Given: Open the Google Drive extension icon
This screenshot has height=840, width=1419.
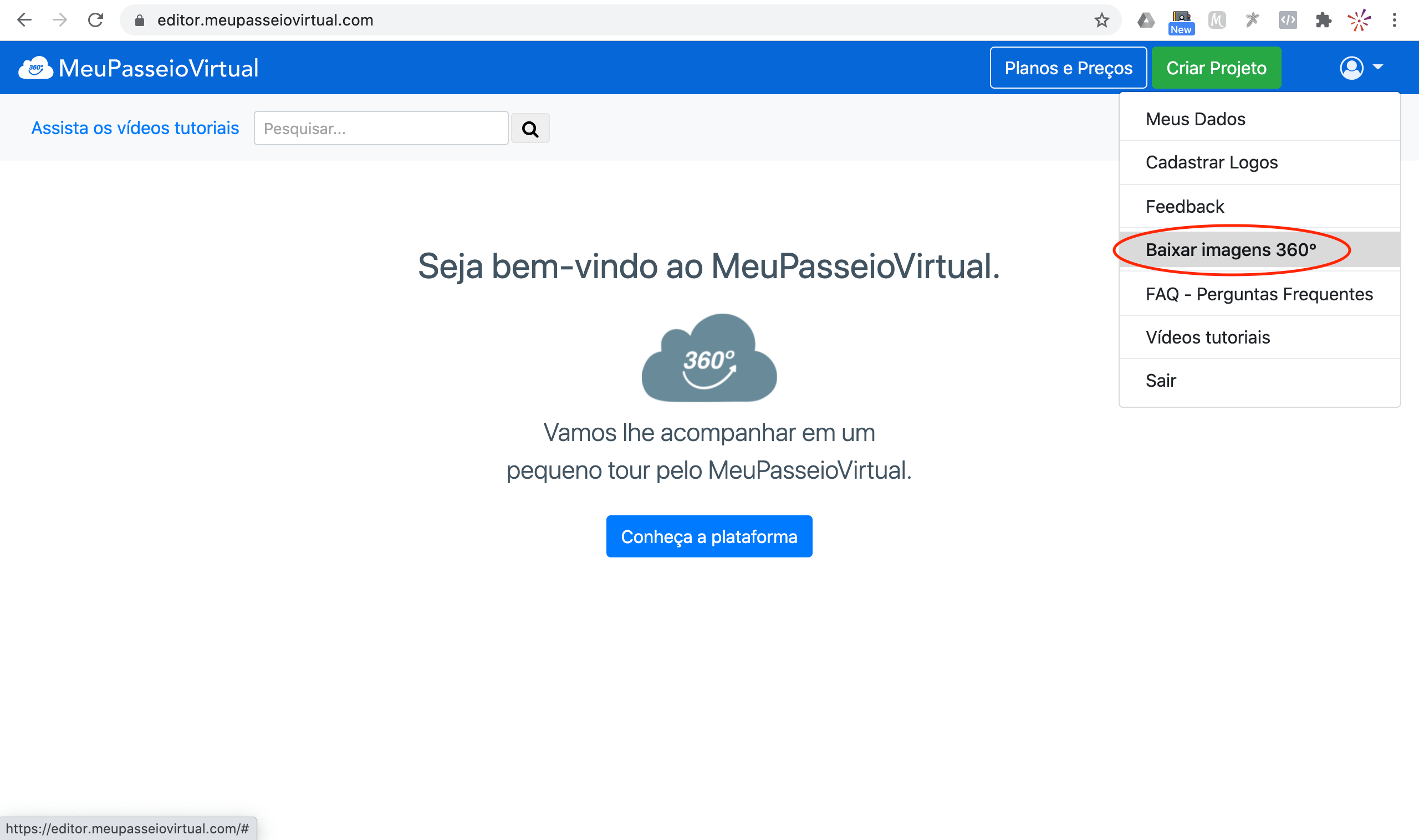Looking at the screenshot, I should [x=1146, y=21].
